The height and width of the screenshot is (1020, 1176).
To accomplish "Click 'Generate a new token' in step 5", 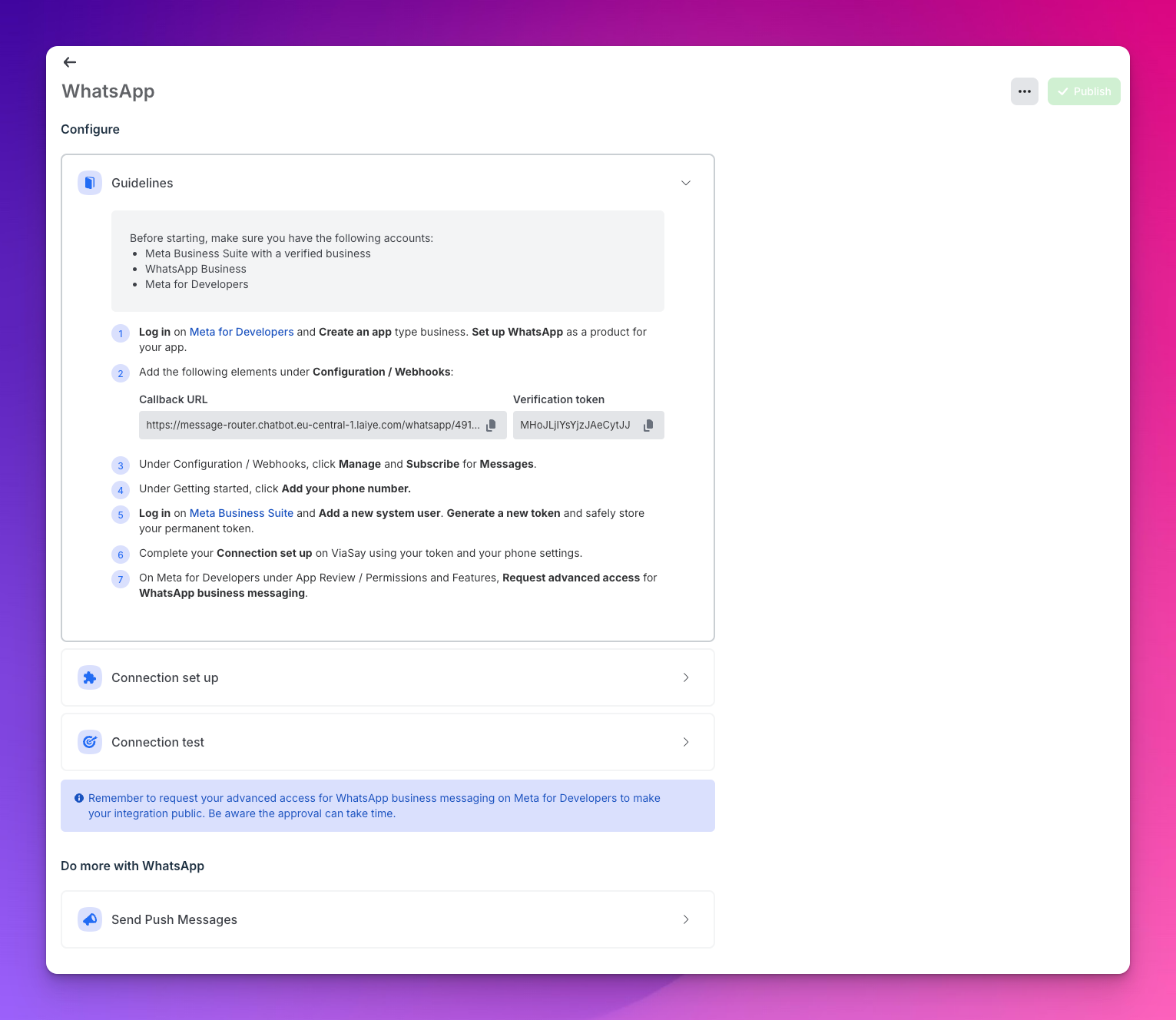I will [503, 513].
